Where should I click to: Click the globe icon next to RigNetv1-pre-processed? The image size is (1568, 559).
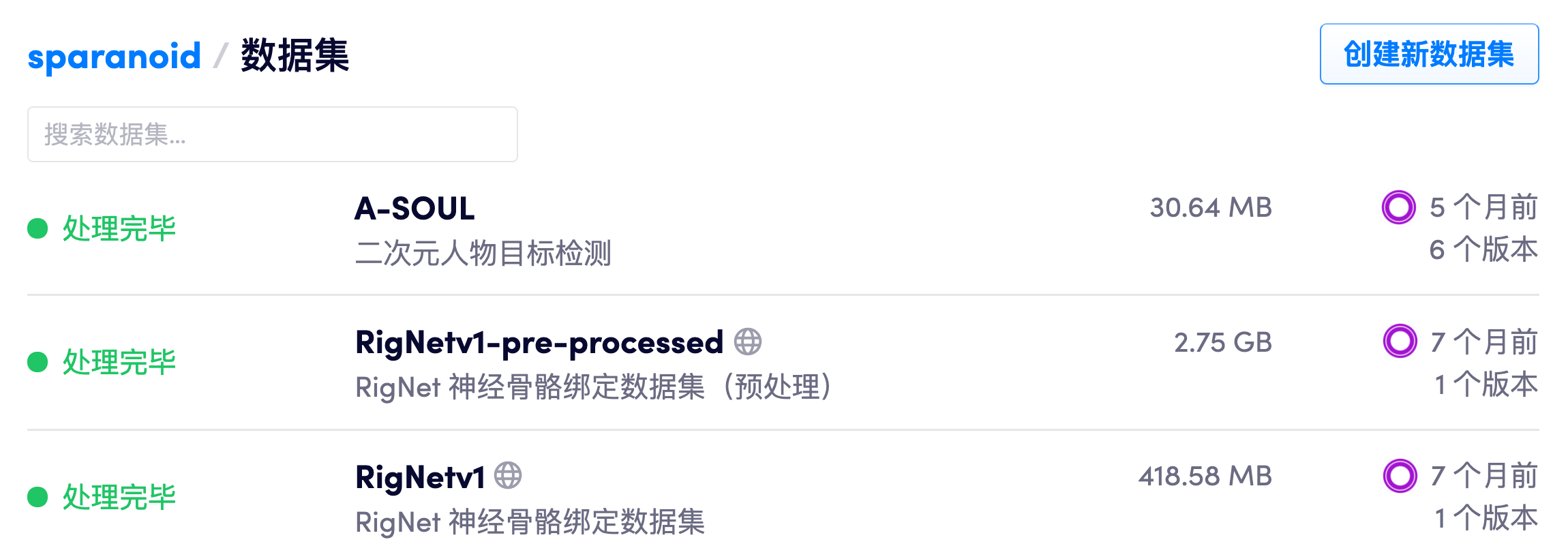tap(748, 342)
